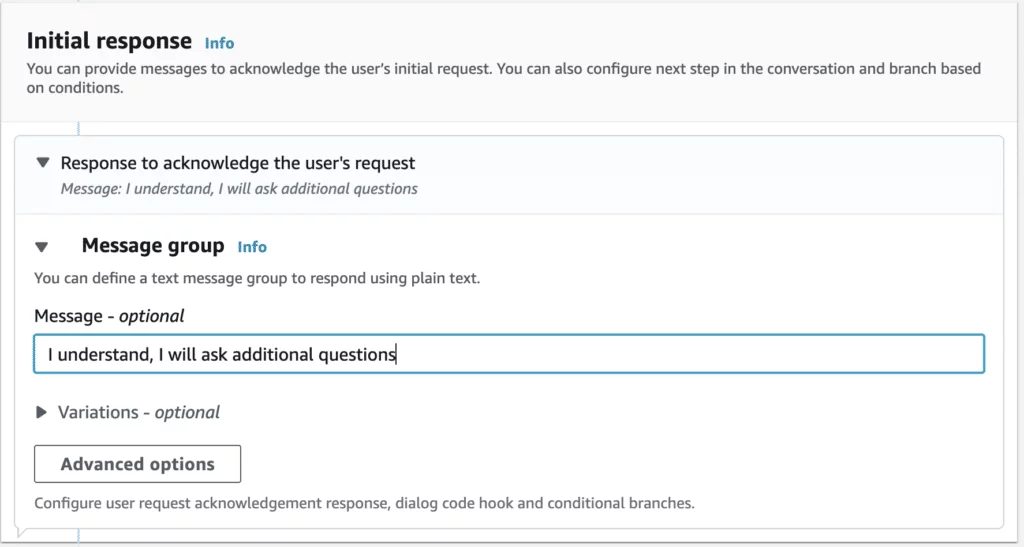Viewport: 1024px width, 547px height.
Task: Select the 'You can provide messages' intro text
Action: pyautogui.click(x=504, y=78)
